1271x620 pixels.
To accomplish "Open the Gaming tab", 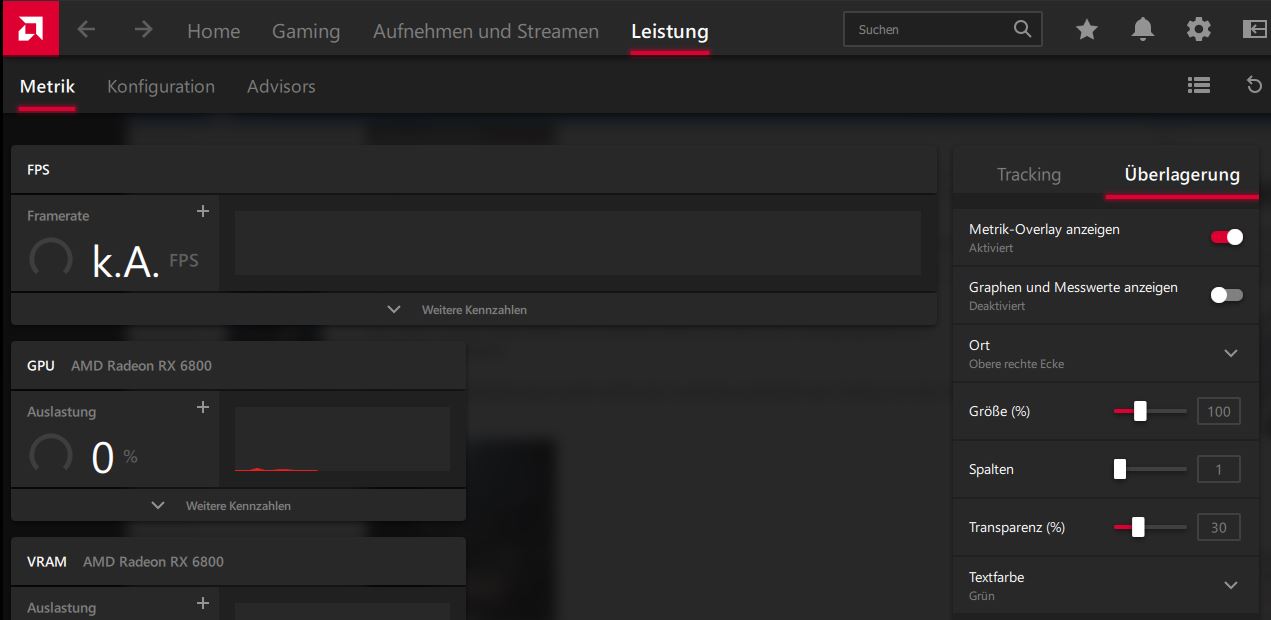I will click(306, 31).
